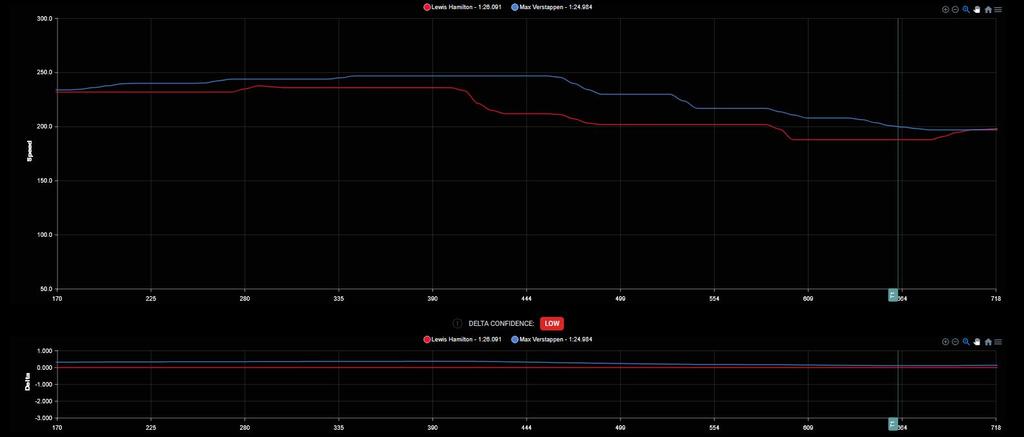Click the 300.0 value on Speed axis
The width and height of the screenshot is (1024, 437).
(x=44, y=18)
